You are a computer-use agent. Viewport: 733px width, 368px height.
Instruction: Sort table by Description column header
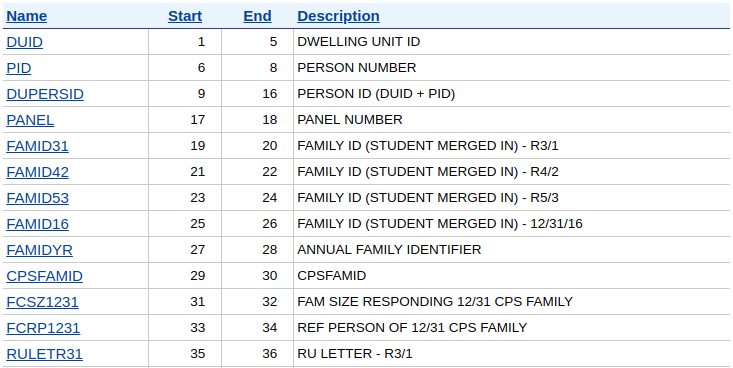click(x=338, y=16)
